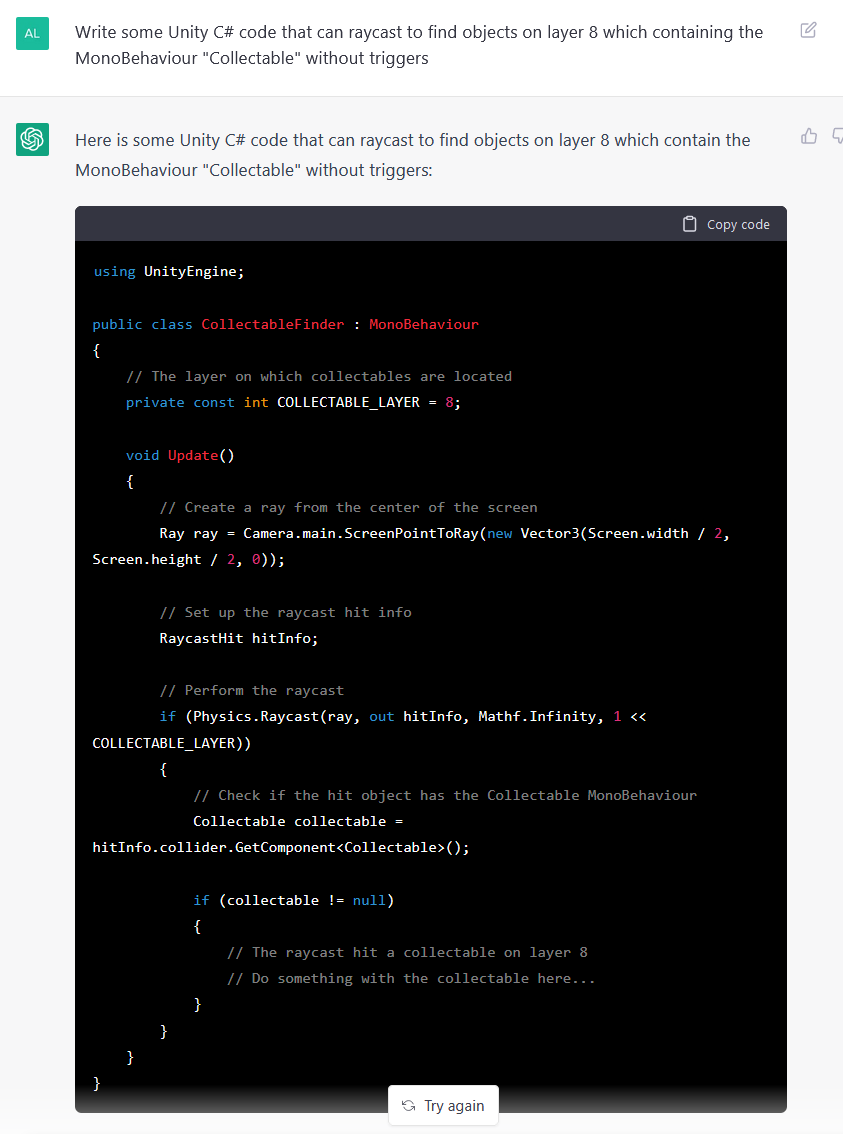Image resolution: width=843 pixels, height=1134 pixels.
Task: Click the ChatGPT logo avatar
Action: click(33, 140)
